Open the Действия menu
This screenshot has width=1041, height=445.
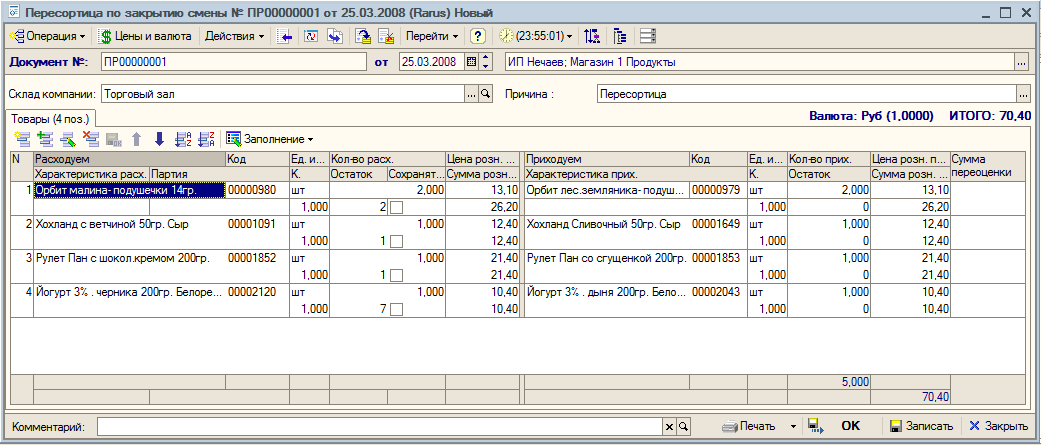click(x=234, y=36)
